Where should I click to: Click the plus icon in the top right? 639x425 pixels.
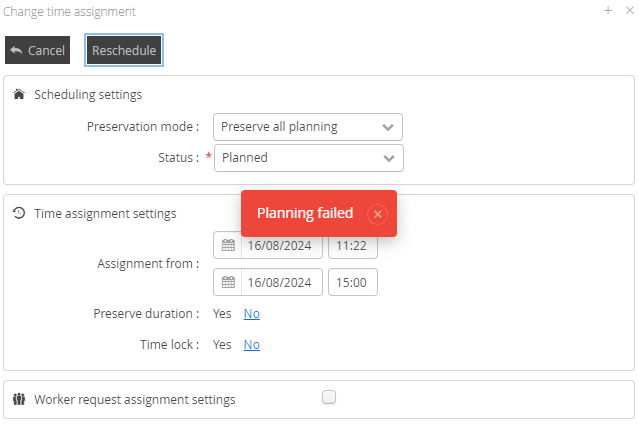click(608, 11)
